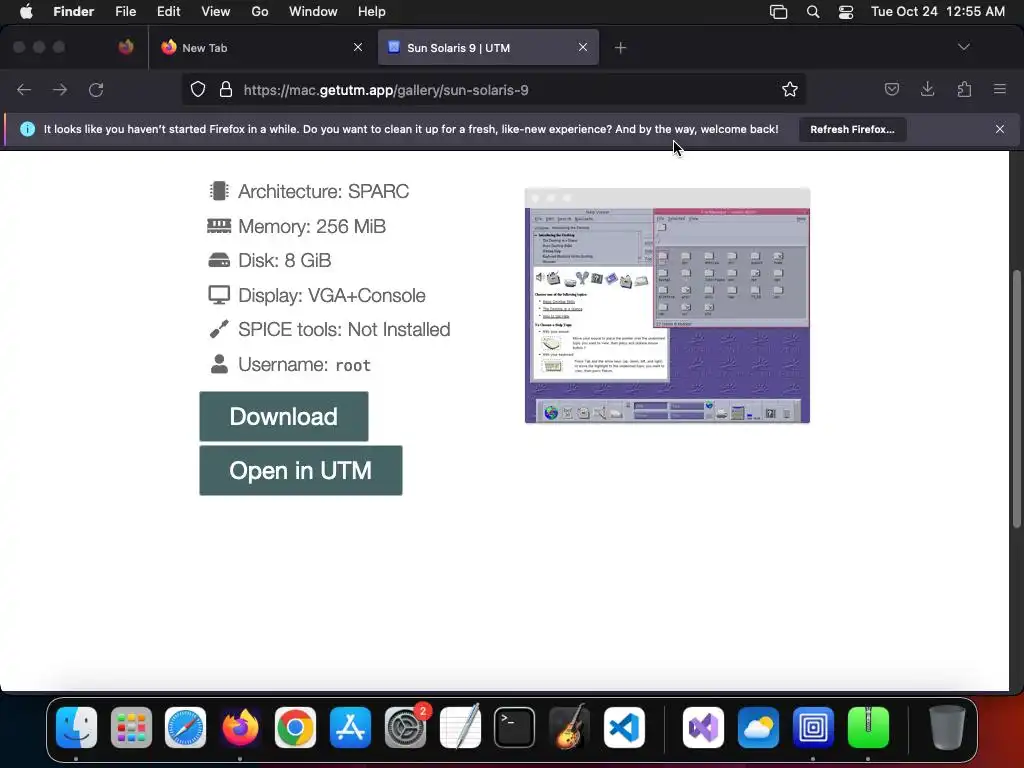This screenshot has height=768, width=1024.
Task: Open the Apple menu
Action: click(x=26, y=12)
